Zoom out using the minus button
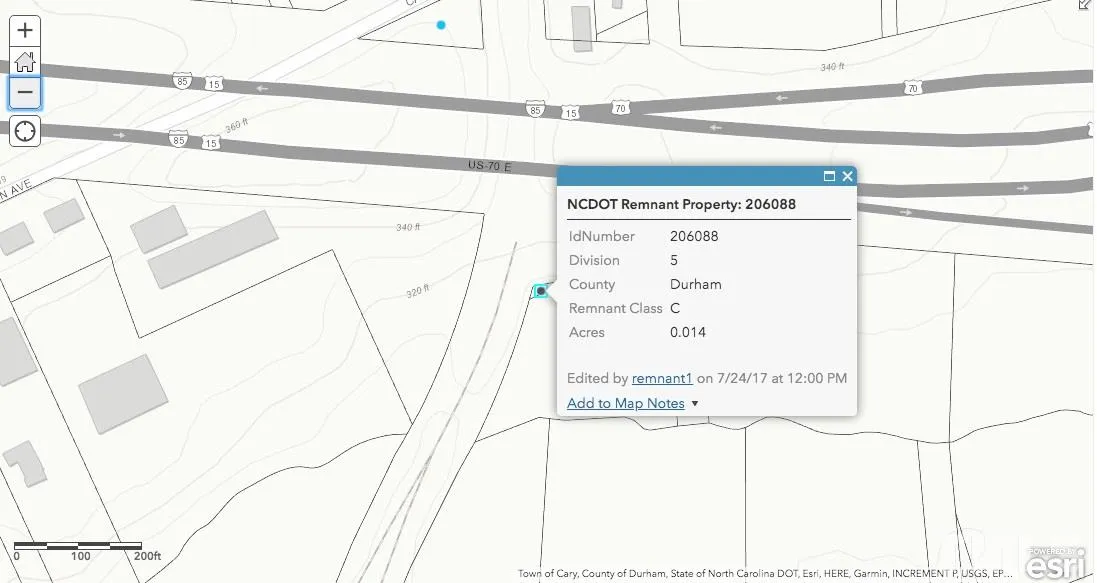The width and height of the screenshot is (1097, 583). point(24,92)
